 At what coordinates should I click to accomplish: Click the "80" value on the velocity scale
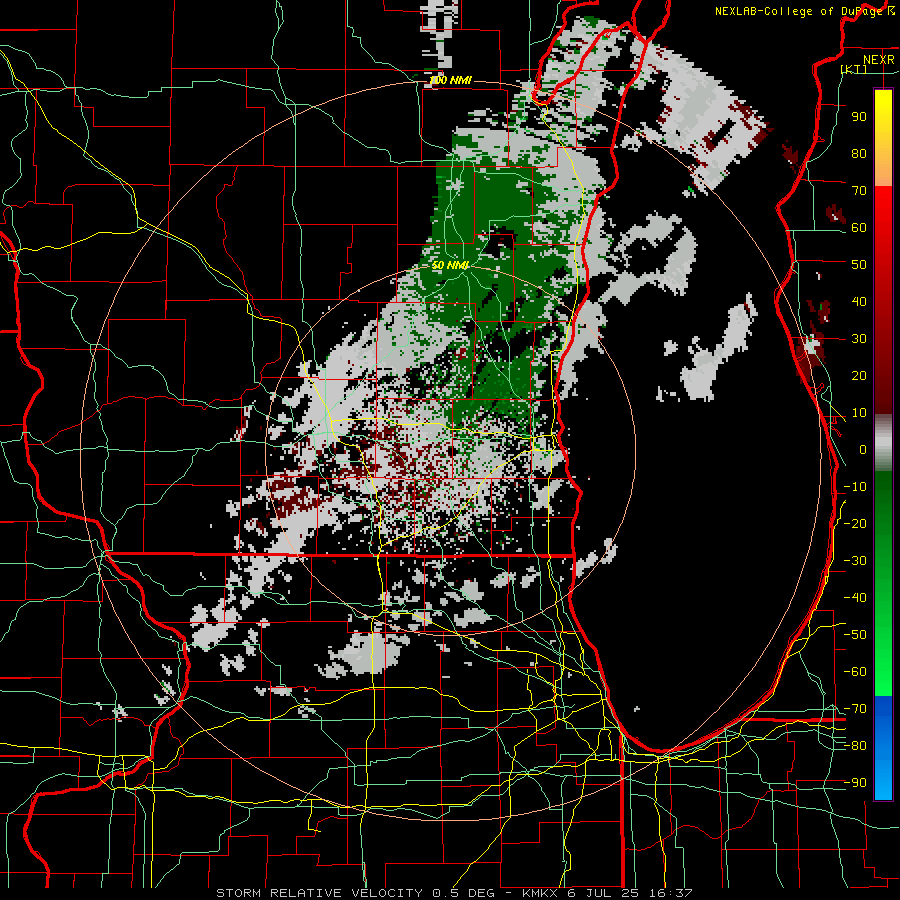click(859, 153)
